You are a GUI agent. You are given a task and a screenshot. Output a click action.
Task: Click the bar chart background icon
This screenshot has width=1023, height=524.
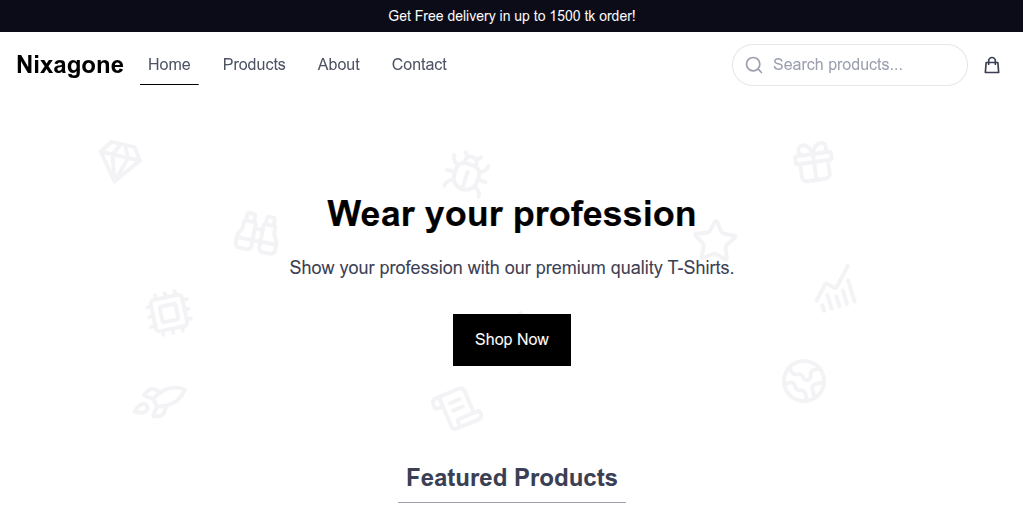(834, 288)
